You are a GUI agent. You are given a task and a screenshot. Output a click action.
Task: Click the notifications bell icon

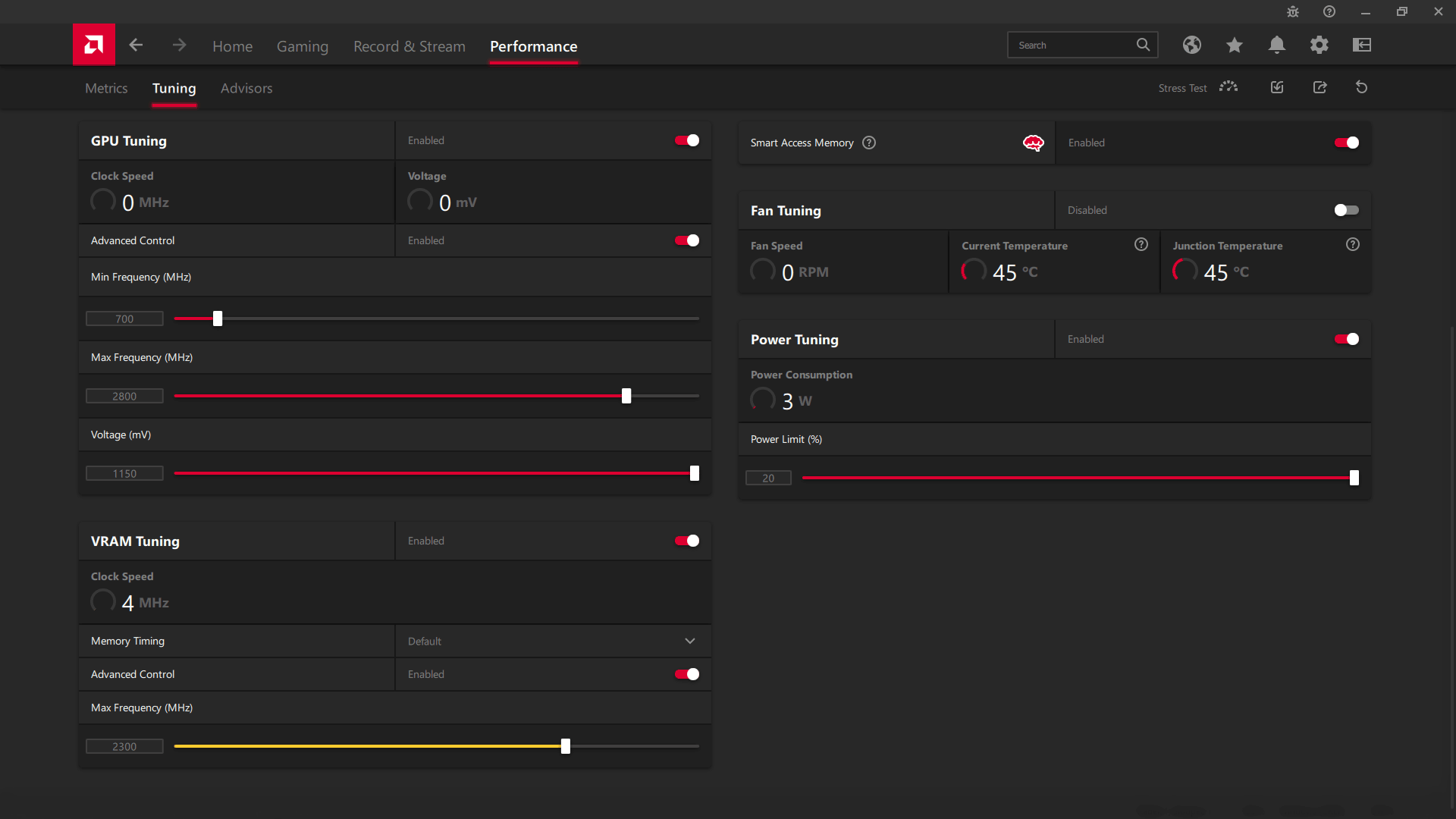click(1277, 45)
